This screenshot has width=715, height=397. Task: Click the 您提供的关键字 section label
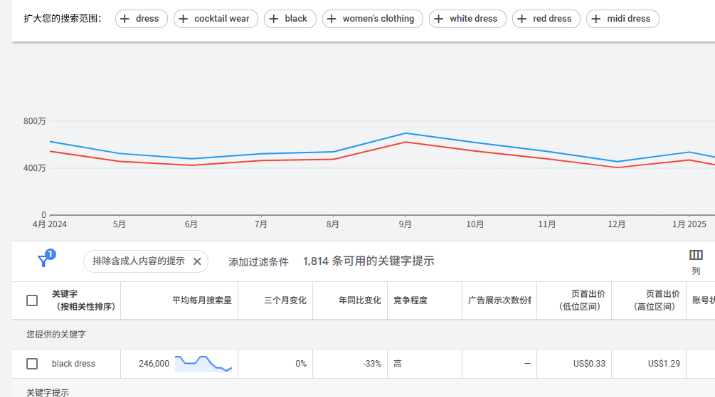coord(56,334)
